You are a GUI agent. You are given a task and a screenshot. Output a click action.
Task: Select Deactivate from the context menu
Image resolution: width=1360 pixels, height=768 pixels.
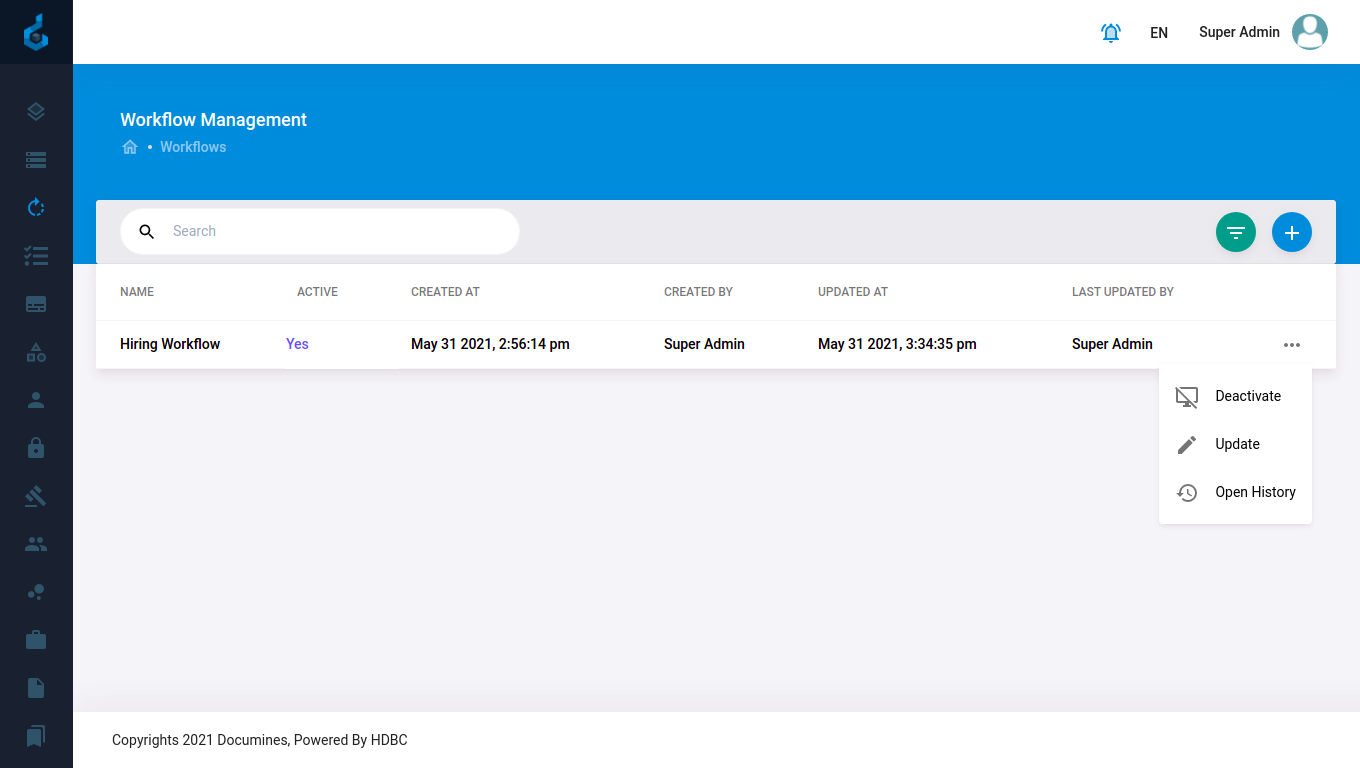[x=1247, y=396]
